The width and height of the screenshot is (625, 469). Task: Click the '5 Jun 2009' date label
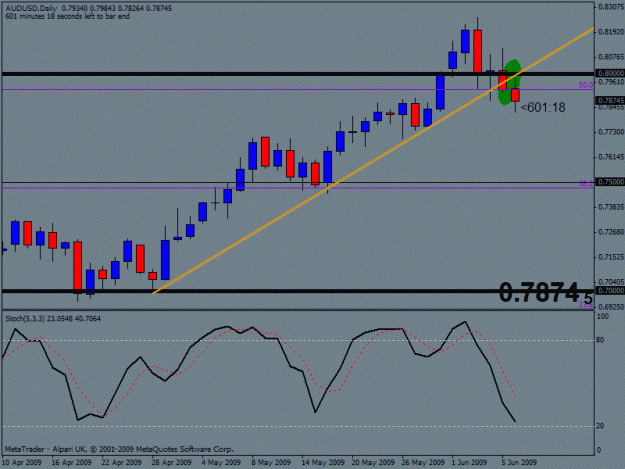coord(519,463)
